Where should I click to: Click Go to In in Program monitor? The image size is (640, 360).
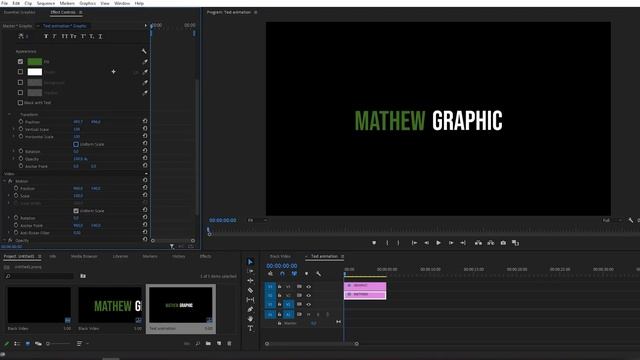point(414,243)
